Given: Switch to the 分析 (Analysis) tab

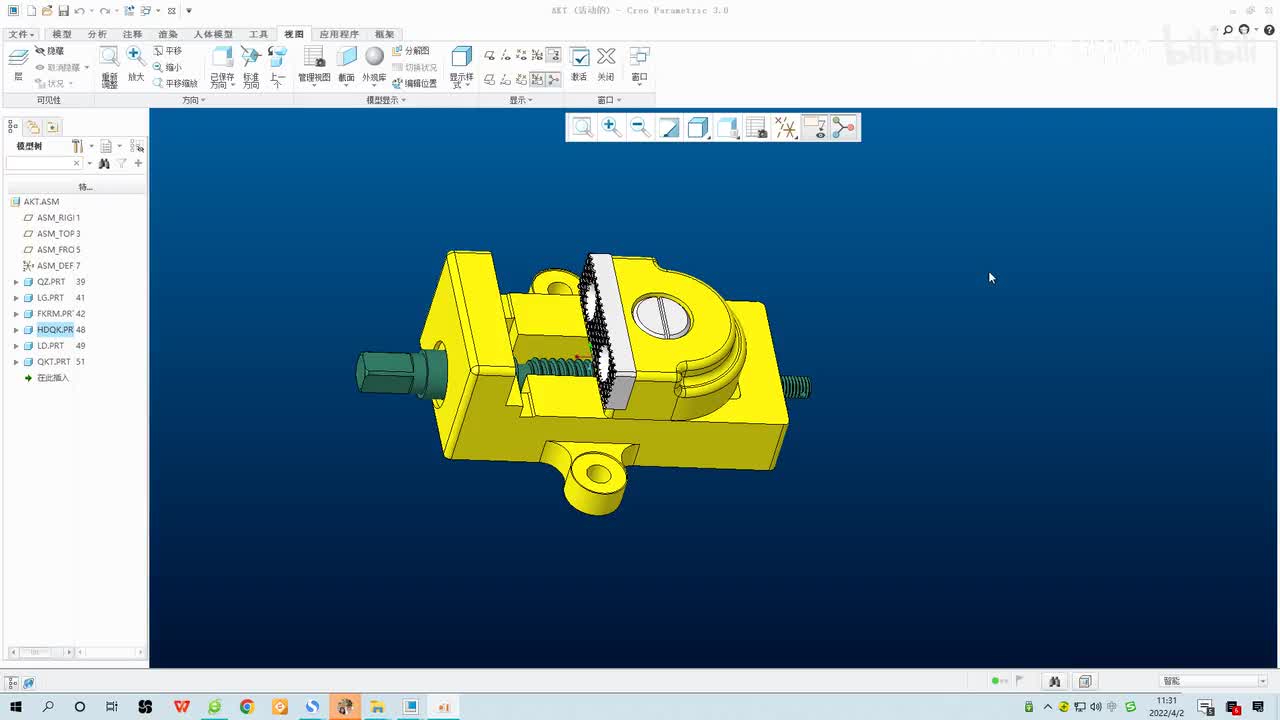Looking at the screenshot, I should 97,34.
